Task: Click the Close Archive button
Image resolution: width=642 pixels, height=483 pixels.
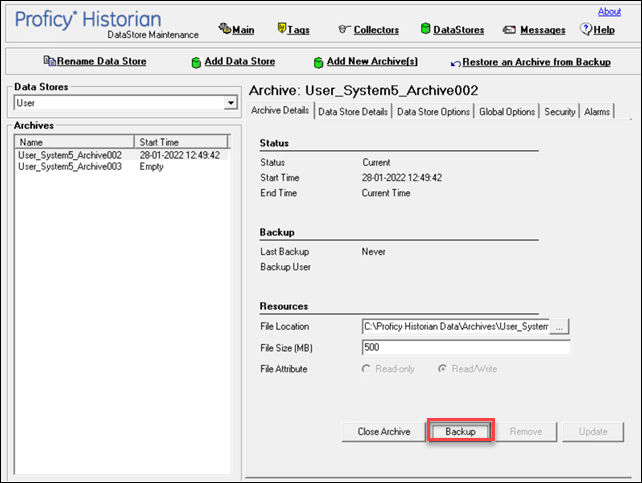Action: click(384, 431)
